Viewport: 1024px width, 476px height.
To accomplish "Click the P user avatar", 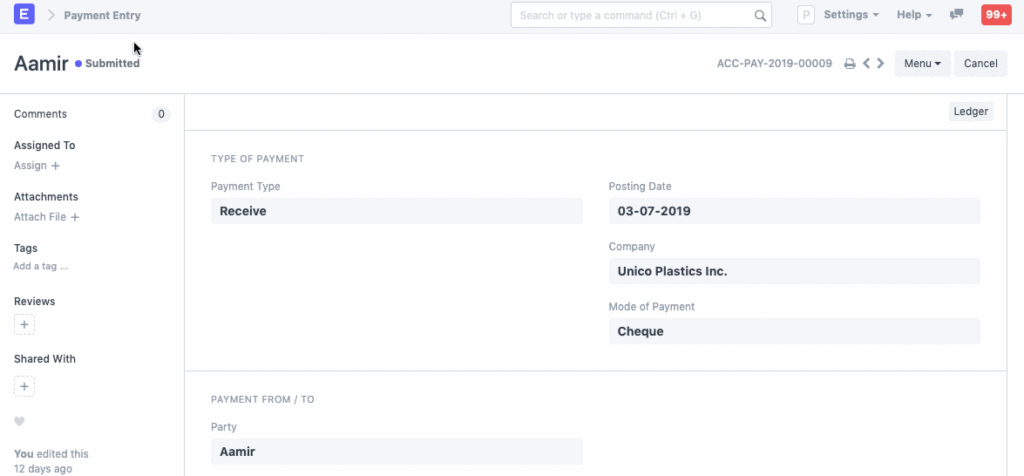I will coord(806,15).
